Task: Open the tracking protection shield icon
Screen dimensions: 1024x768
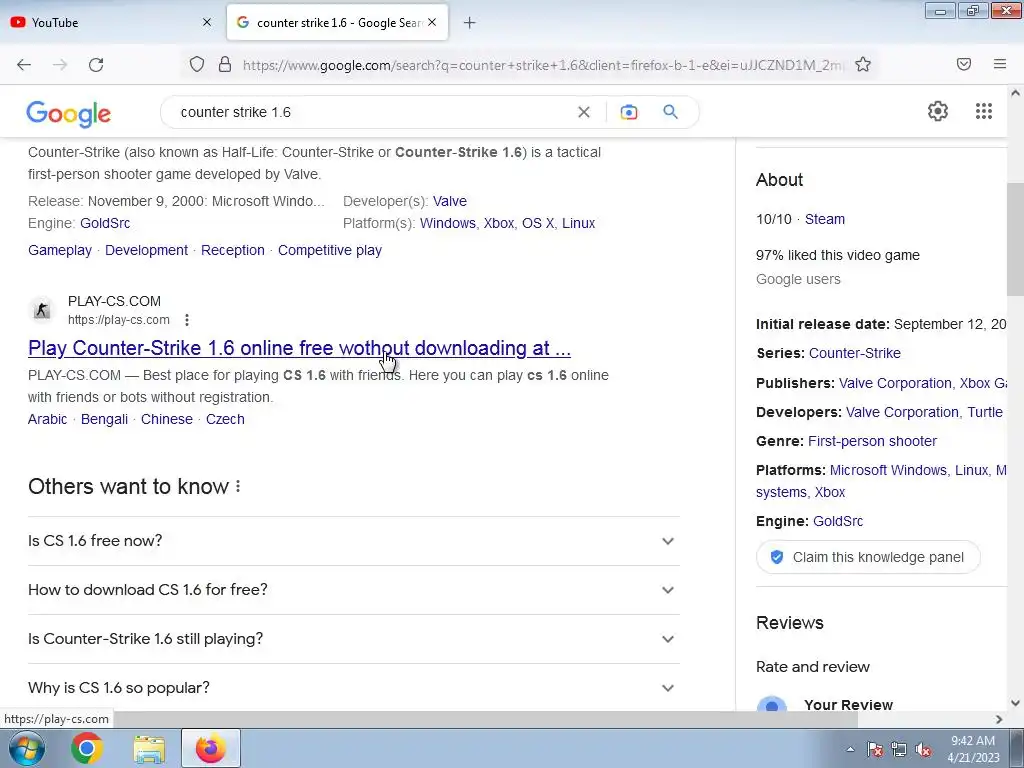Action: (197, 64)
